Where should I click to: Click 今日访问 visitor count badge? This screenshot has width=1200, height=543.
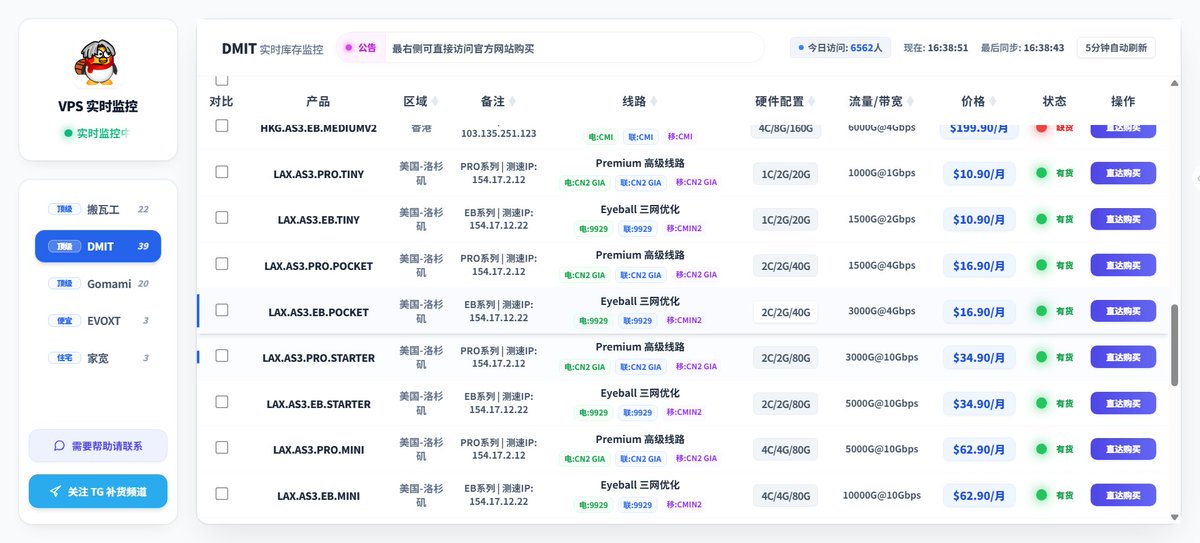[x=838, y=47]
